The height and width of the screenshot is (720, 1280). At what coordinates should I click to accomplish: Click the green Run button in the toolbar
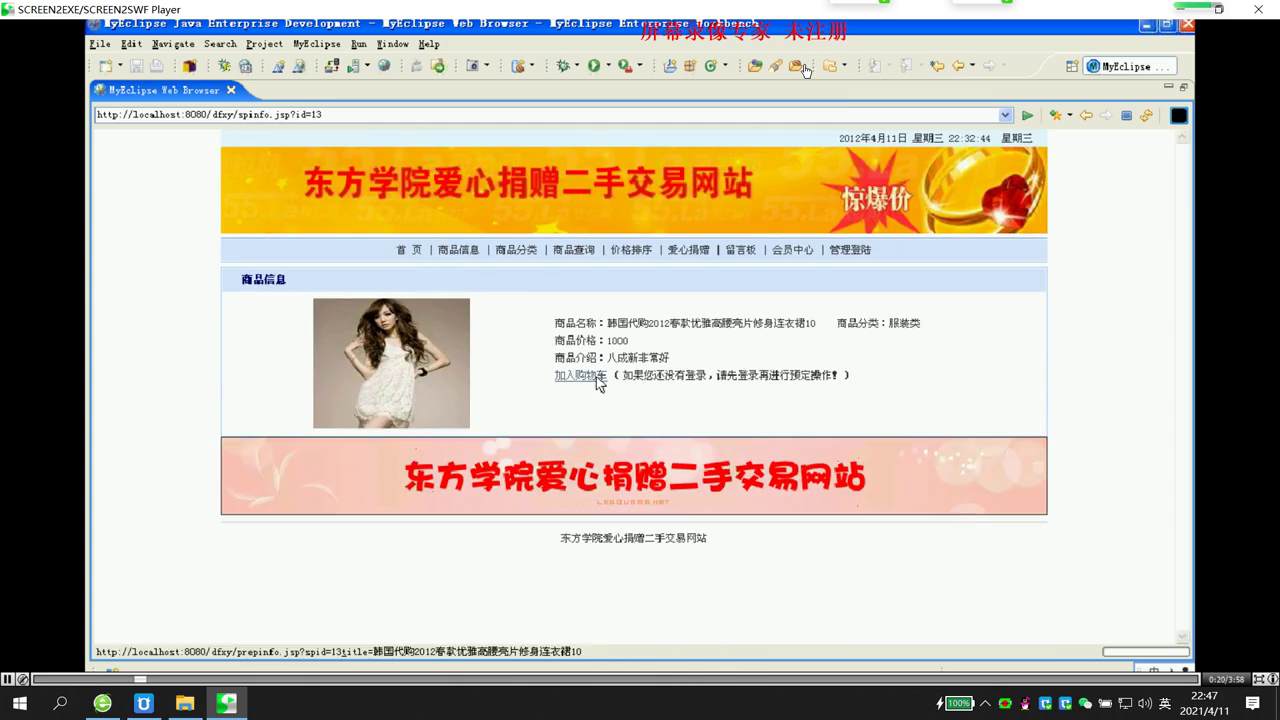tap(594, 66)
